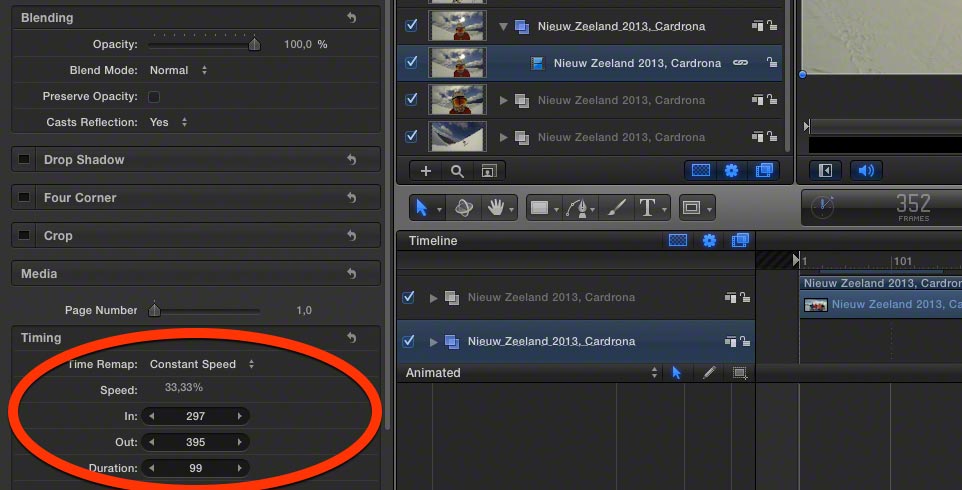Decrease the Duration value with left arrow
Viewport: 962px width, 490px height.
[x=151, y=468]
